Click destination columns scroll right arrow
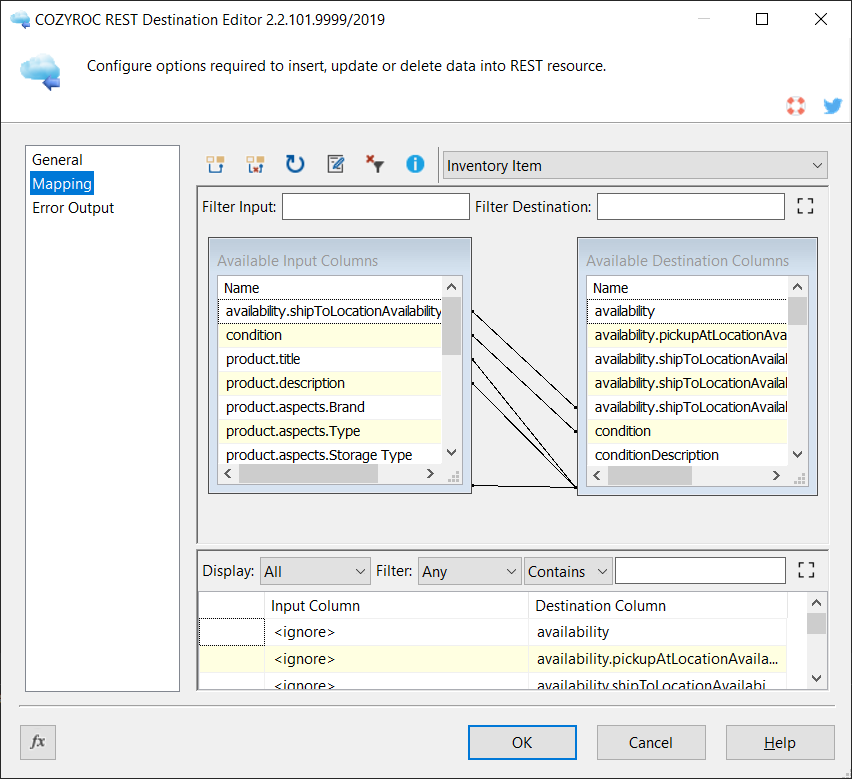Screen dimensions: 852x779 pos(776,476)
